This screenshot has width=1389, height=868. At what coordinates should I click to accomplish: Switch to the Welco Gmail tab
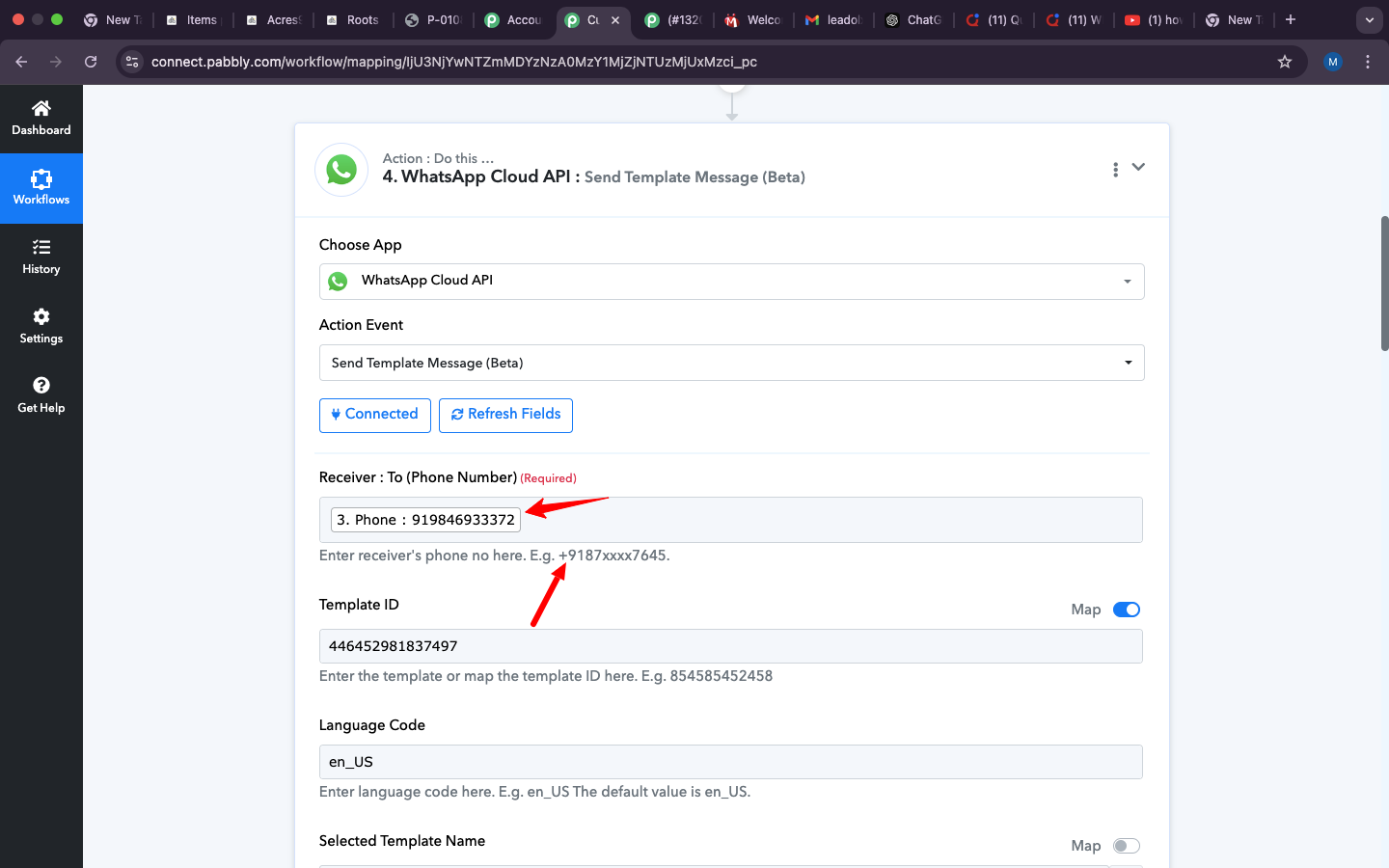(x=754, y=19)
